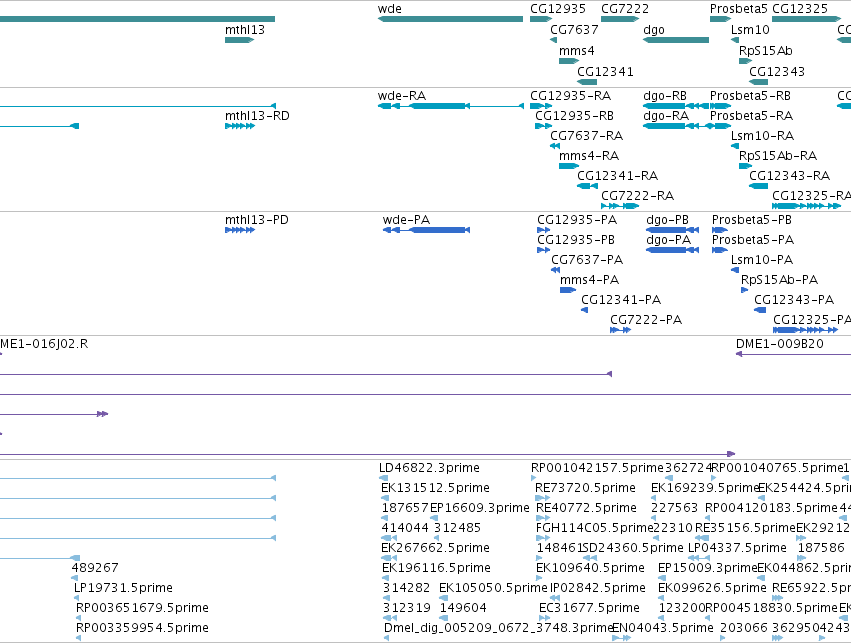Click the 'EP16609.3prime' EST label
Screen dimensions: 851x643
tap(480, 508)
